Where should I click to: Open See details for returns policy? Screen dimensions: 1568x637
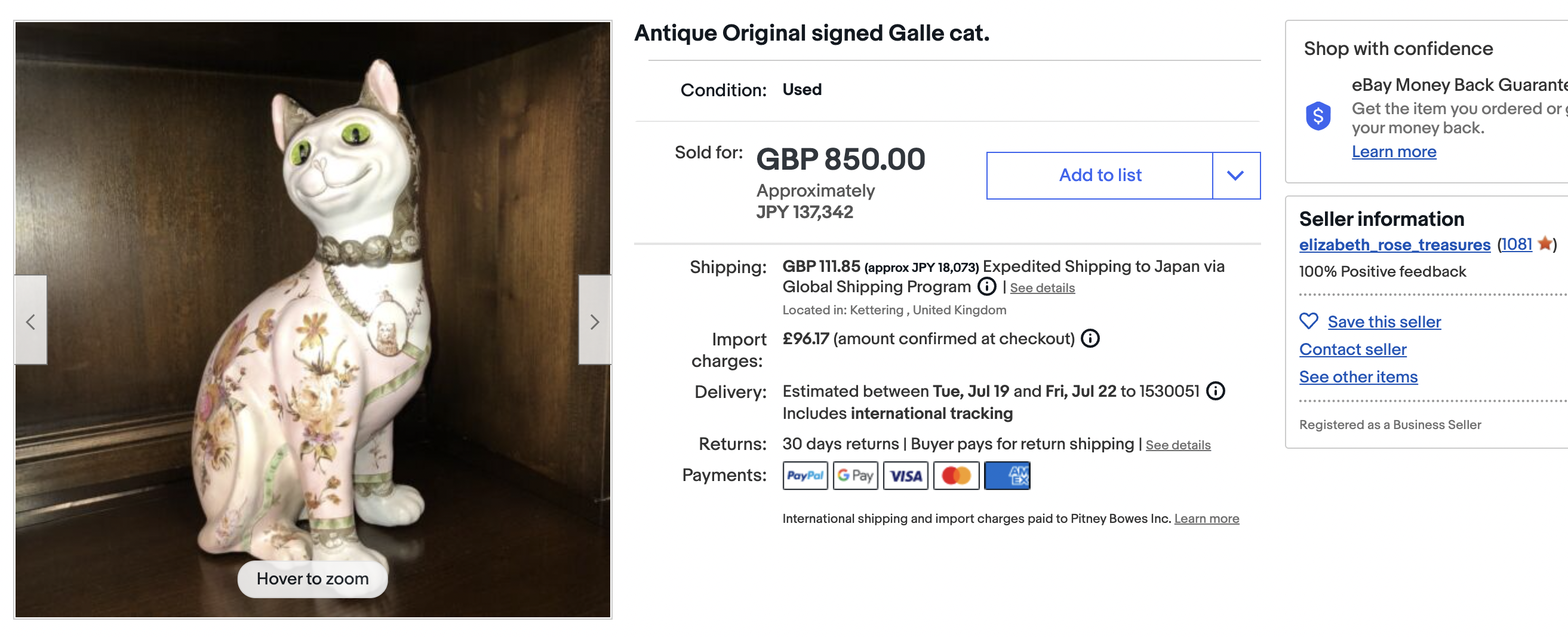tap(1177, 445)
